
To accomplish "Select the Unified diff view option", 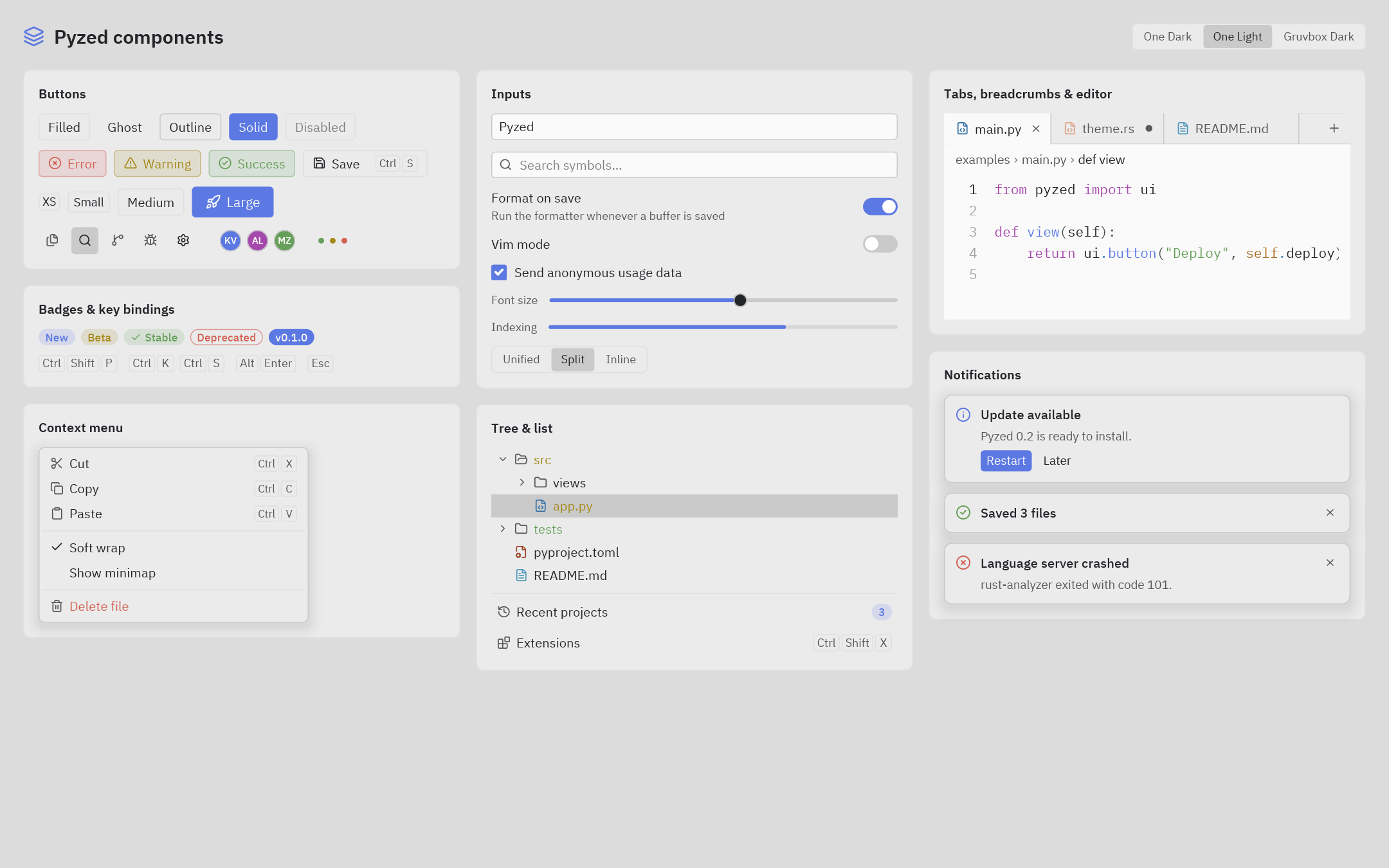I will click(521, 359).
